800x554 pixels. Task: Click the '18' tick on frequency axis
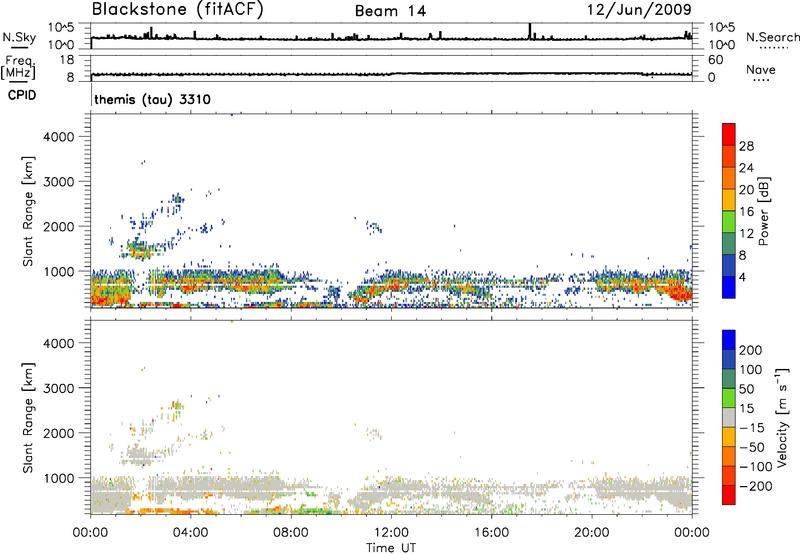66,60
